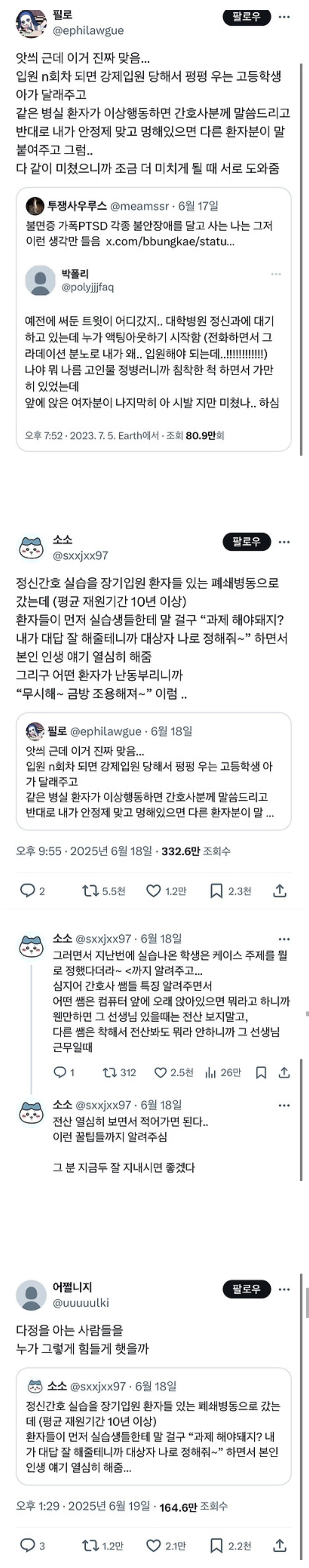View 소소 profile avatar on main tweet
Image resolution: width=309 pixels, height=1568 pixels.
coord(32,547)
